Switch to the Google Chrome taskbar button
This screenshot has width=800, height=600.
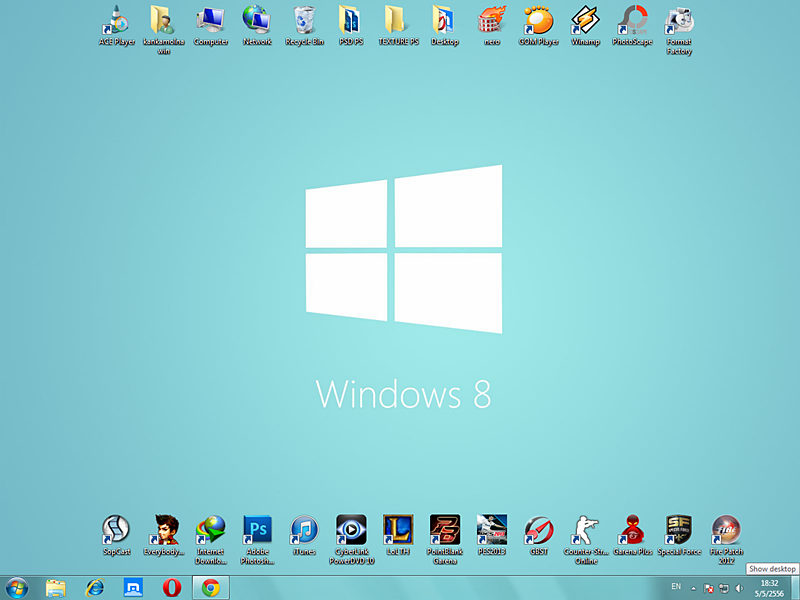[x=211, y=588]
